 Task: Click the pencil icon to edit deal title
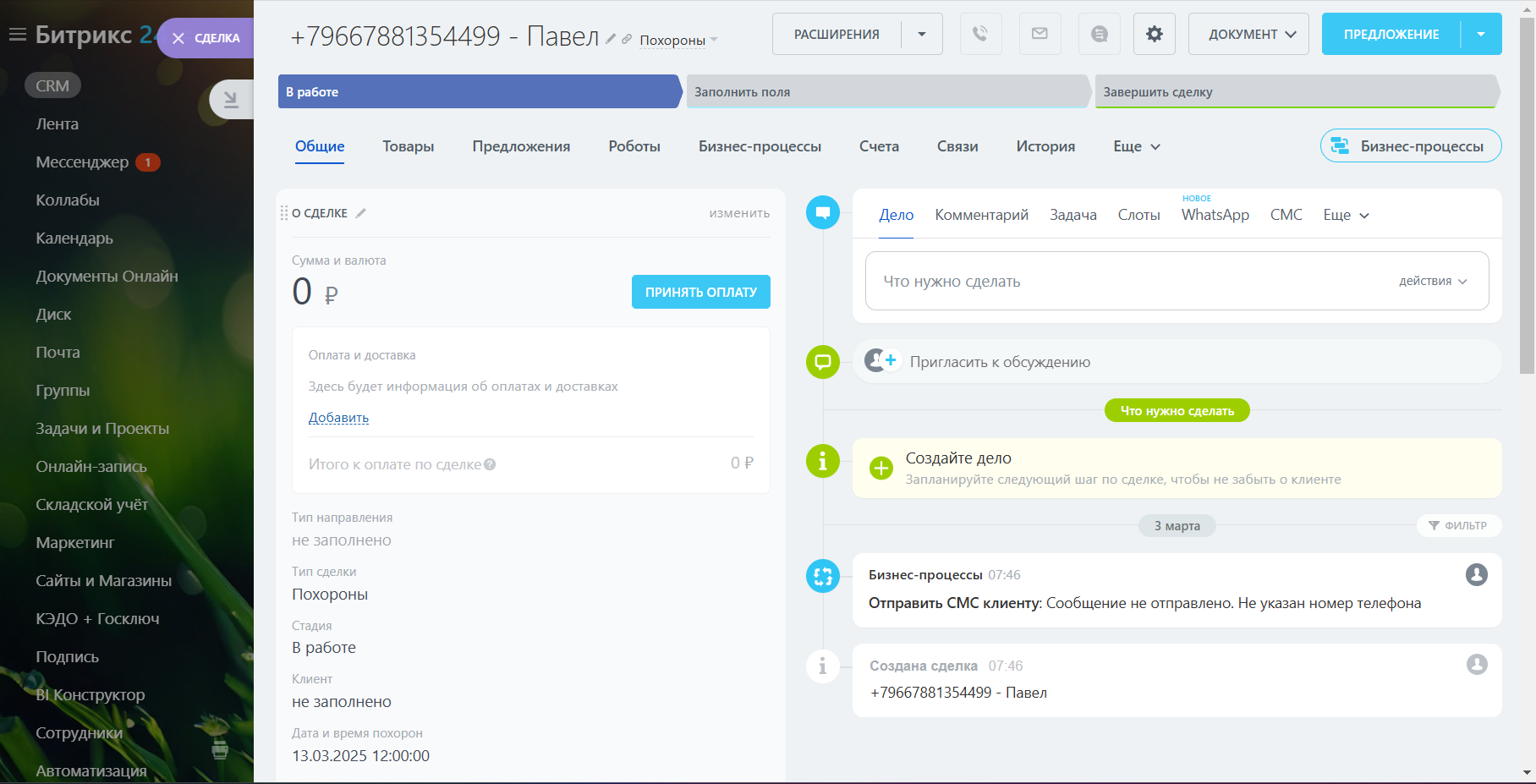point(611,39)
